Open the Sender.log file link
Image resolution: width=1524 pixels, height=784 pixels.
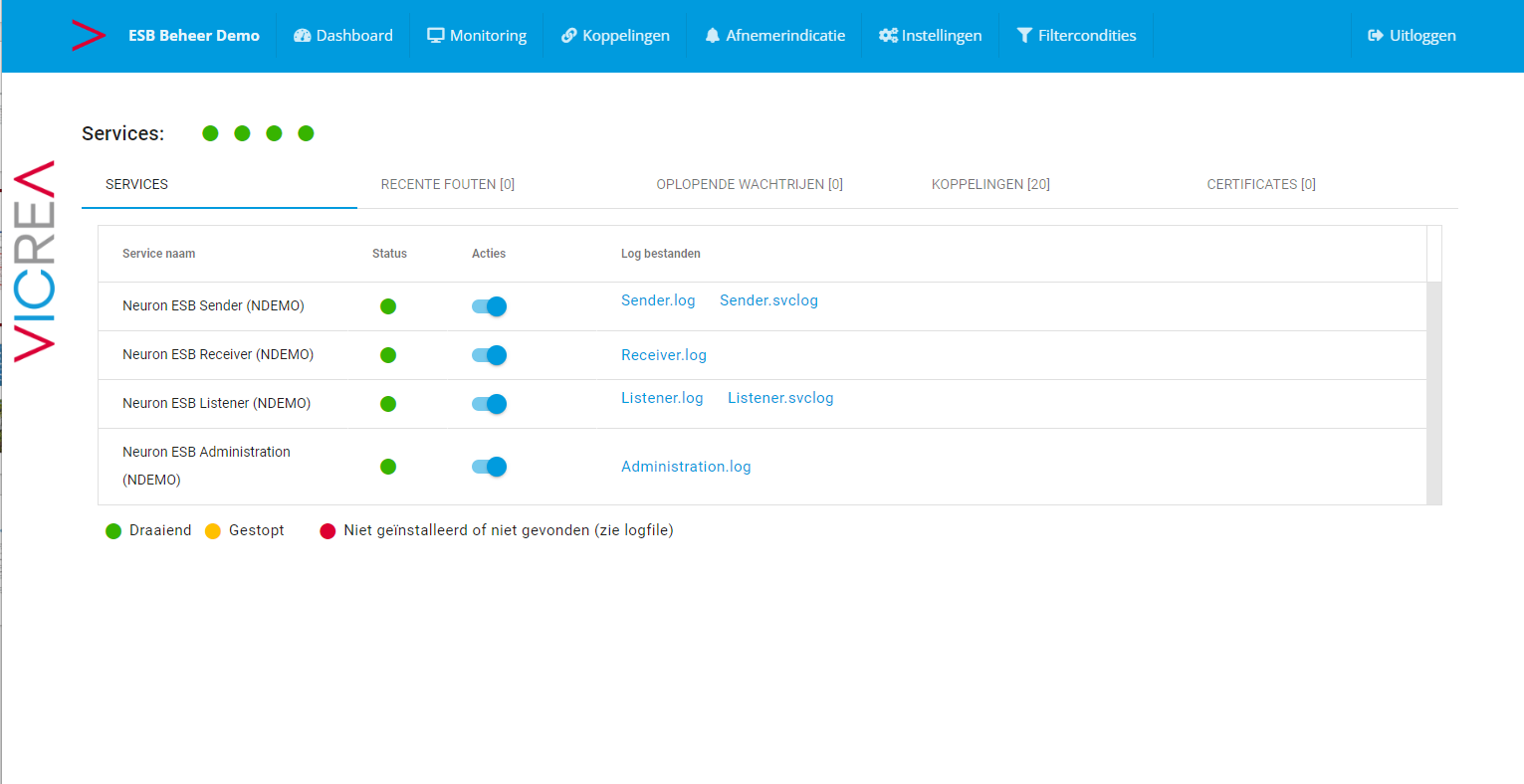coord(658,300)
